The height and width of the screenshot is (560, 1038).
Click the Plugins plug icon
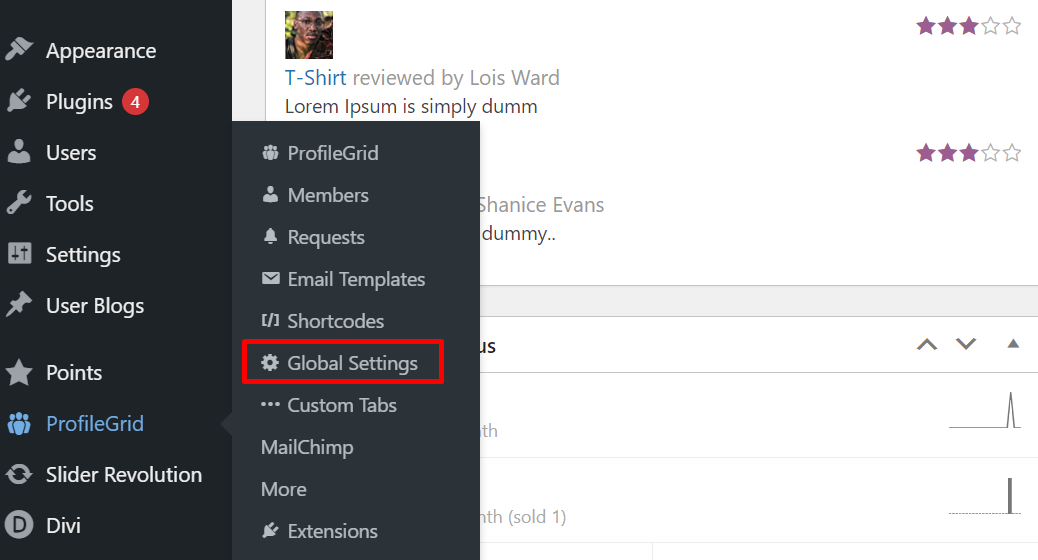(19, 101)
